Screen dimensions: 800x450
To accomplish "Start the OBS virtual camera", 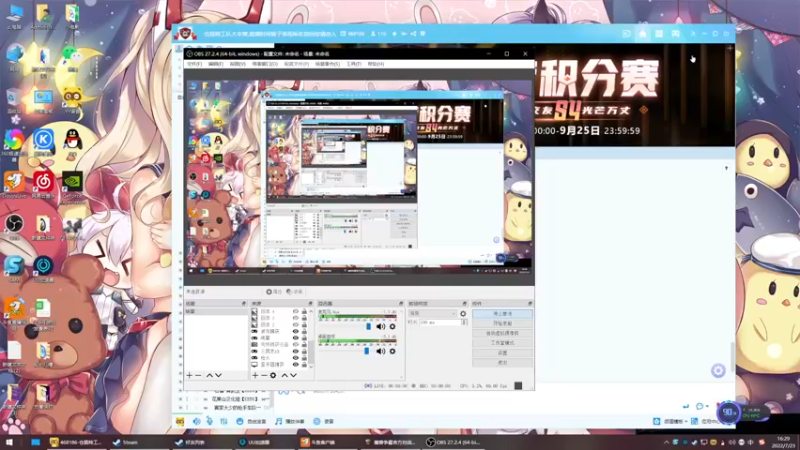I will pyautogui.click(x=502, y=333).
